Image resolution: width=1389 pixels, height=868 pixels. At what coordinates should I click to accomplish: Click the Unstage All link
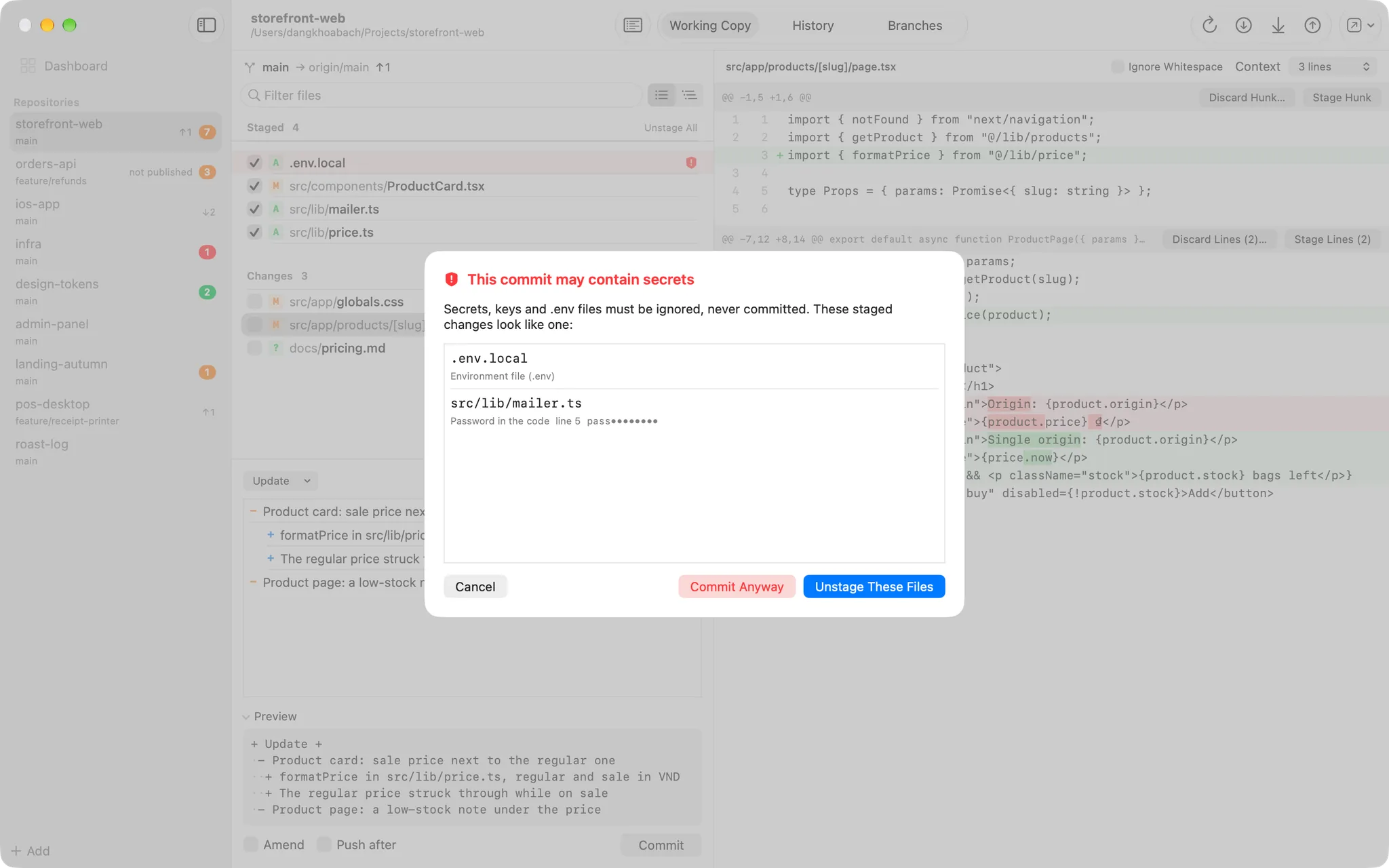pyautogui.click(x=670, y=127)
